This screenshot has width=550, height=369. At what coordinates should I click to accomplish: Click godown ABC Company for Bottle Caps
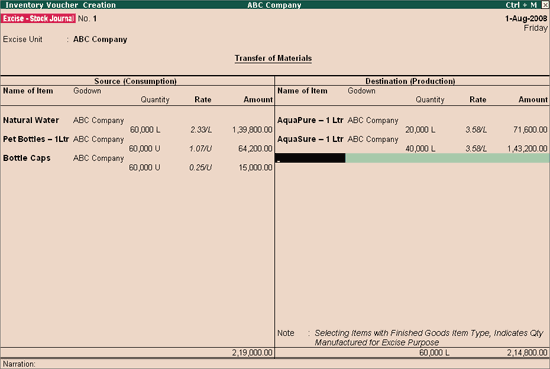pos(99,158)
